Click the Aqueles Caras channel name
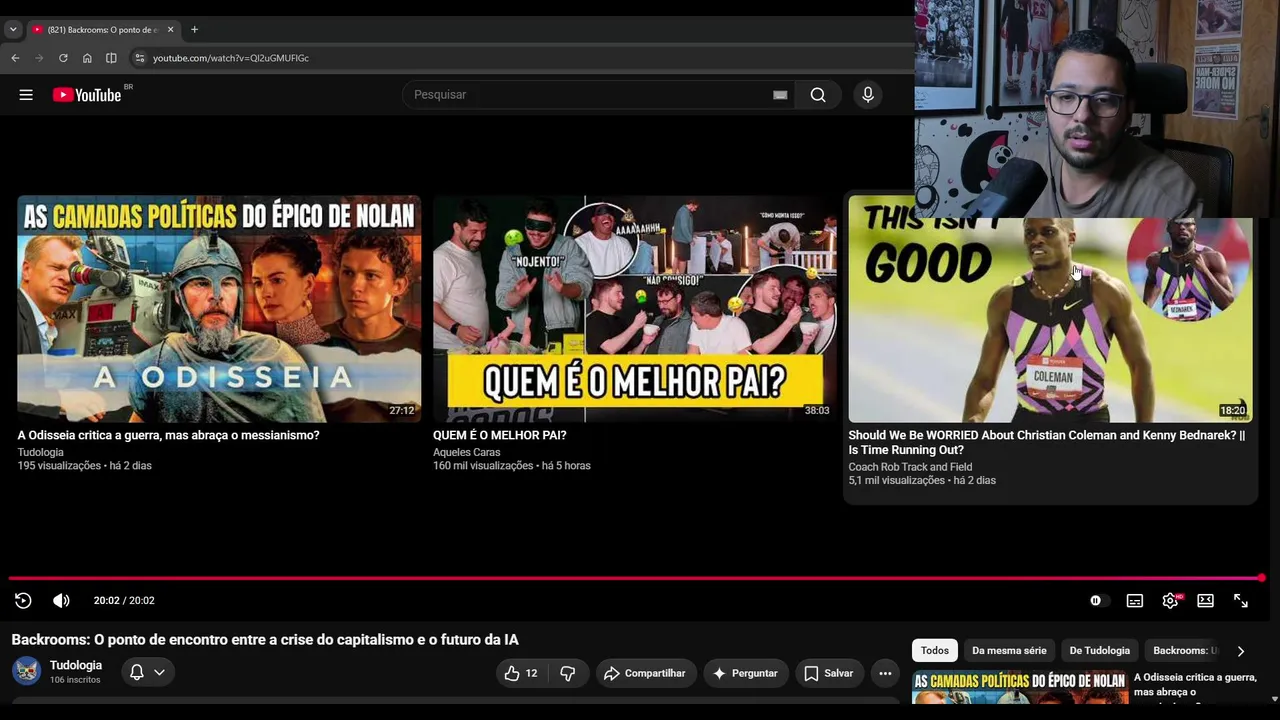Image resolution: width=1280 pixels, height=720 pixels. click(x=466, y=452)
